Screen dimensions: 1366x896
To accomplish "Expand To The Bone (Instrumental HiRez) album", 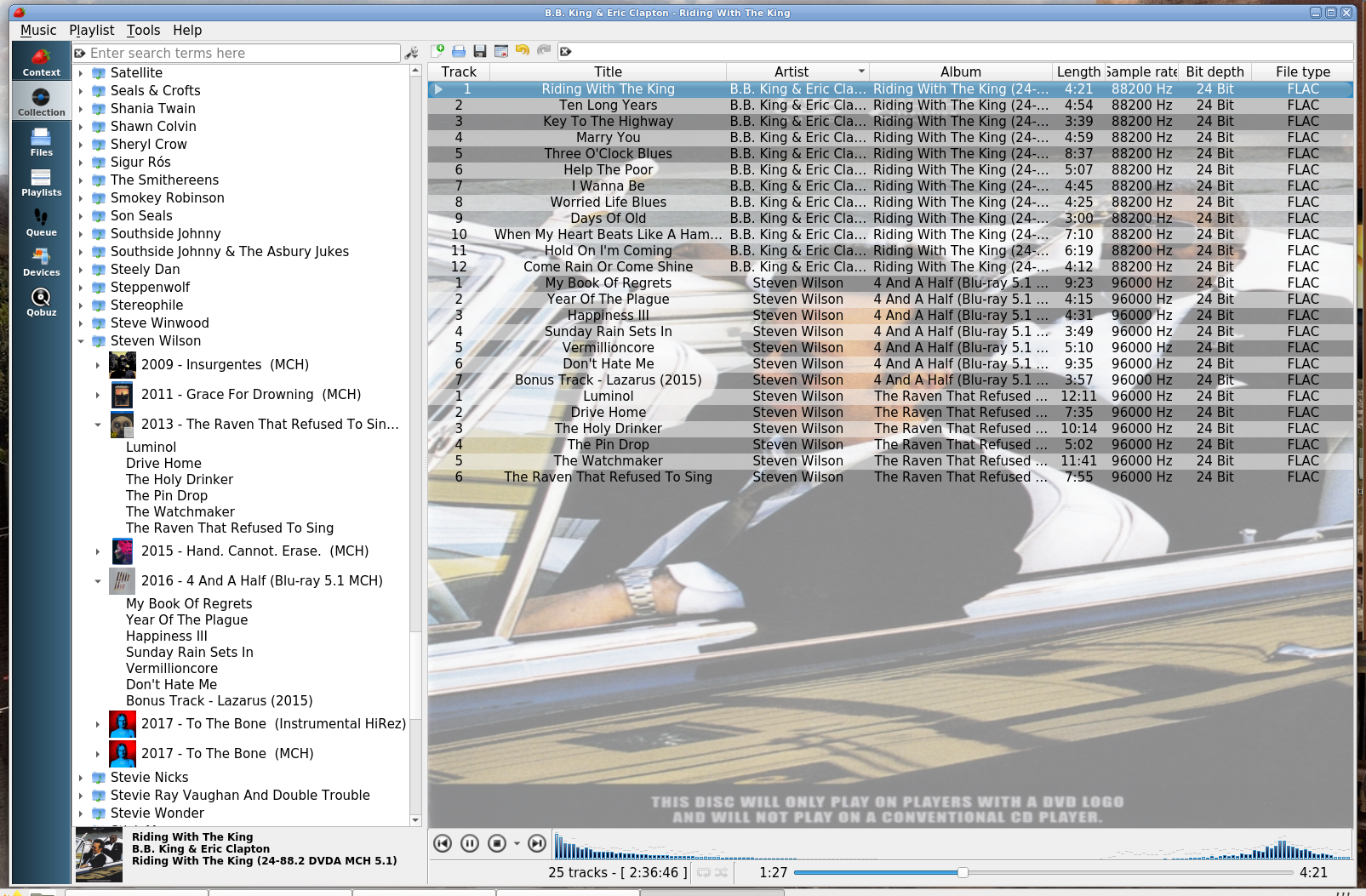I will point(98,724).
